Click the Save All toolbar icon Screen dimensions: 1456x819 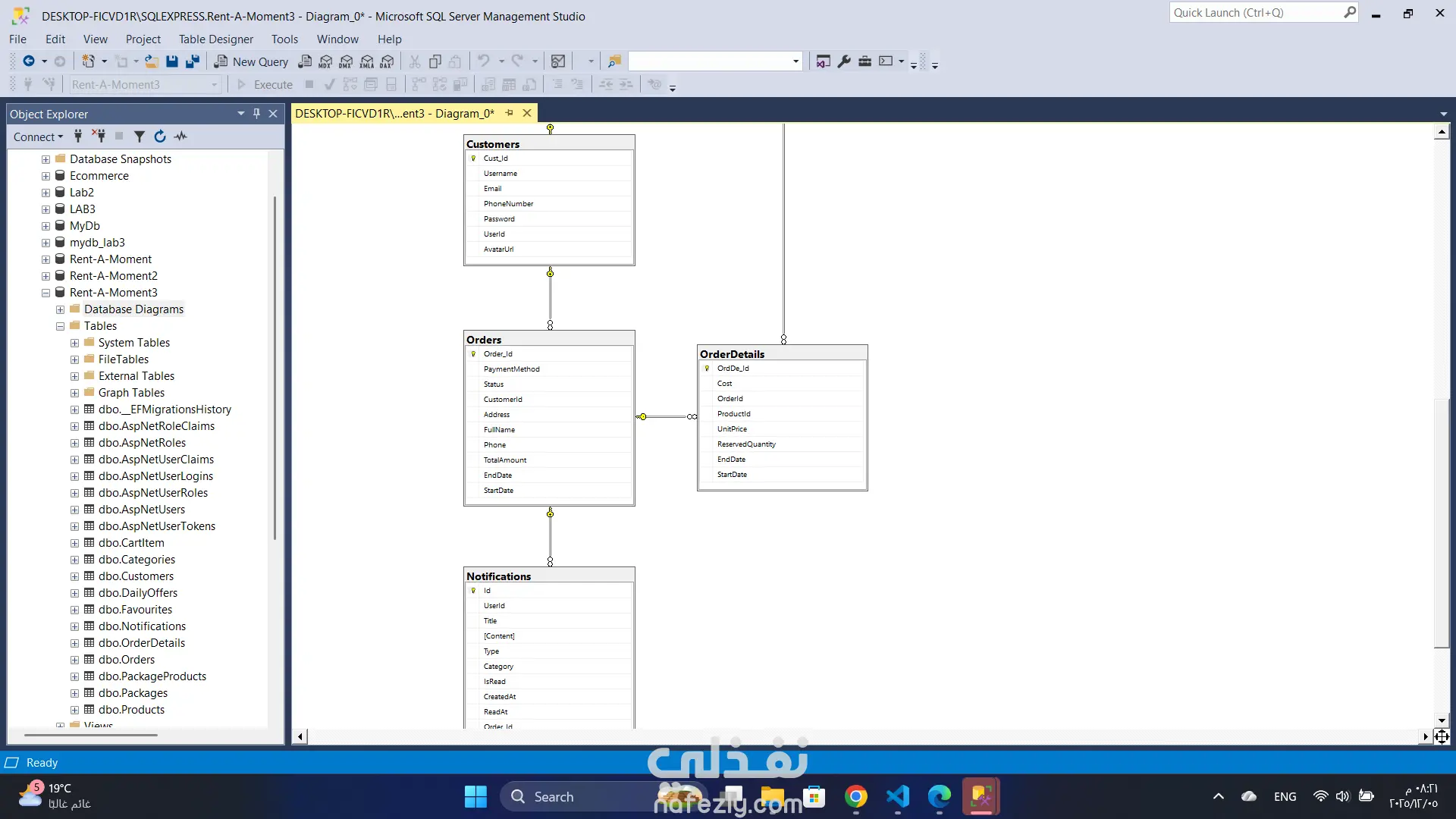coord(193,61)
